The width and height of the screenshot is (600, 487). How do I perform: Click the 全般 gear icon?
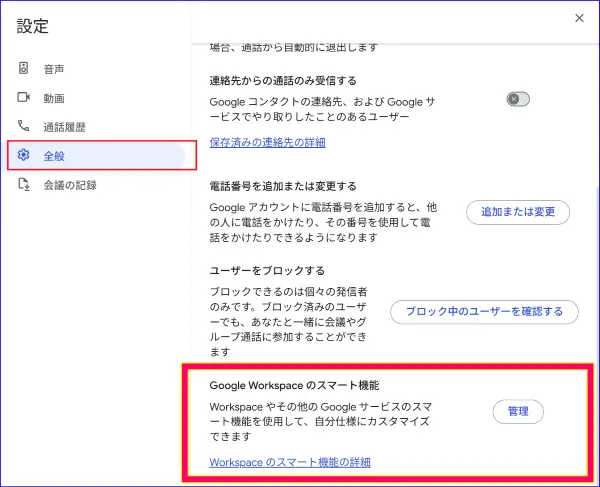coord(23,155)
